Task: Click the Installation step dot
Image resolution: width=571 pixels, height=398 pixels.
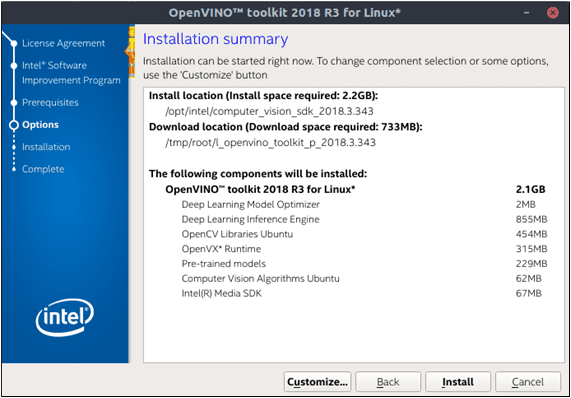Action: (14, 147)
